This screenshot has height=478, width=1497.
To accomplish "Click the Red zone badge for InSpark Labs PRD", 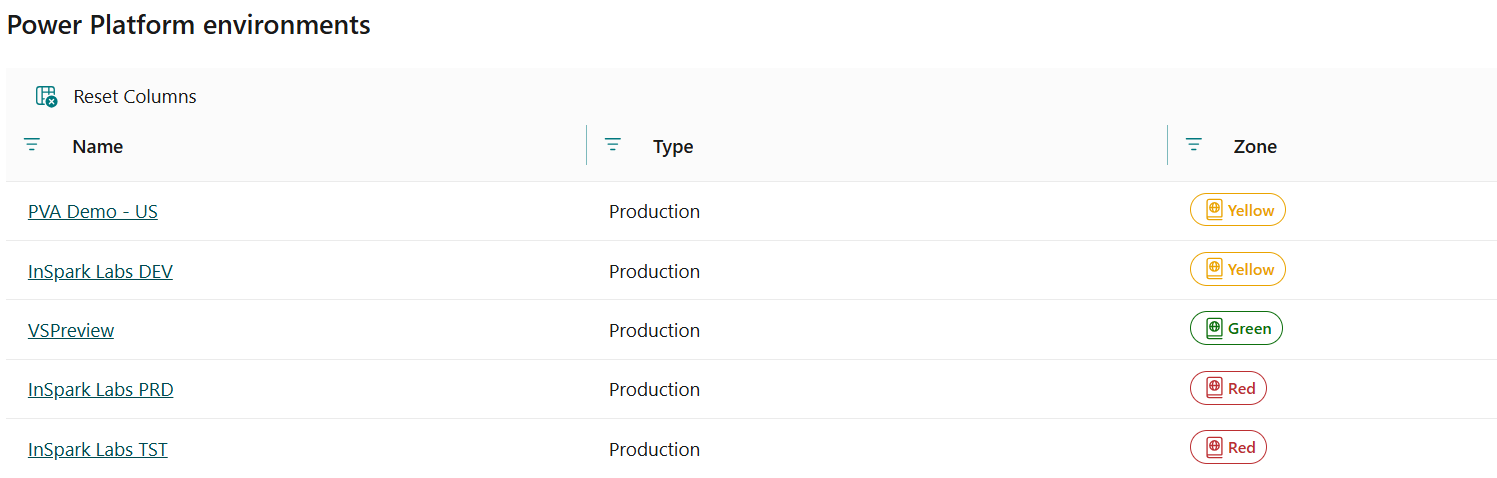I will pyautogui.click(x=1228, y=388).
